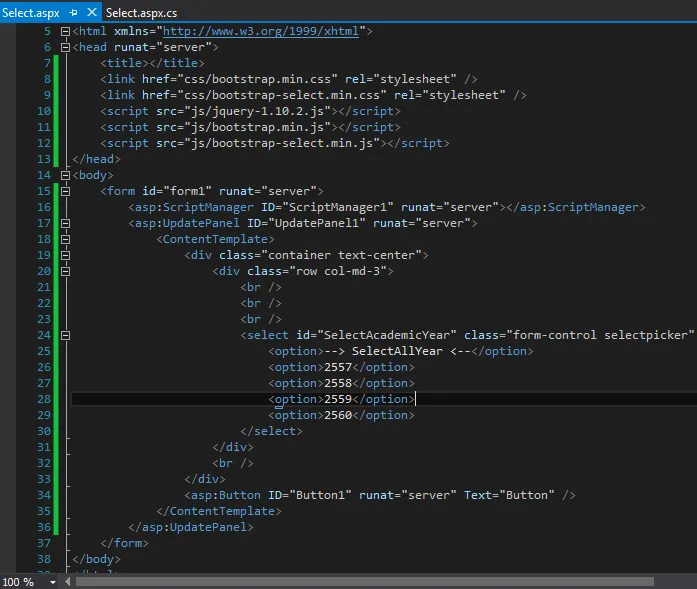Viewport: 697px width, 589px height.
Task: Collapse the form element on line 15
Action: click(65, 191)
